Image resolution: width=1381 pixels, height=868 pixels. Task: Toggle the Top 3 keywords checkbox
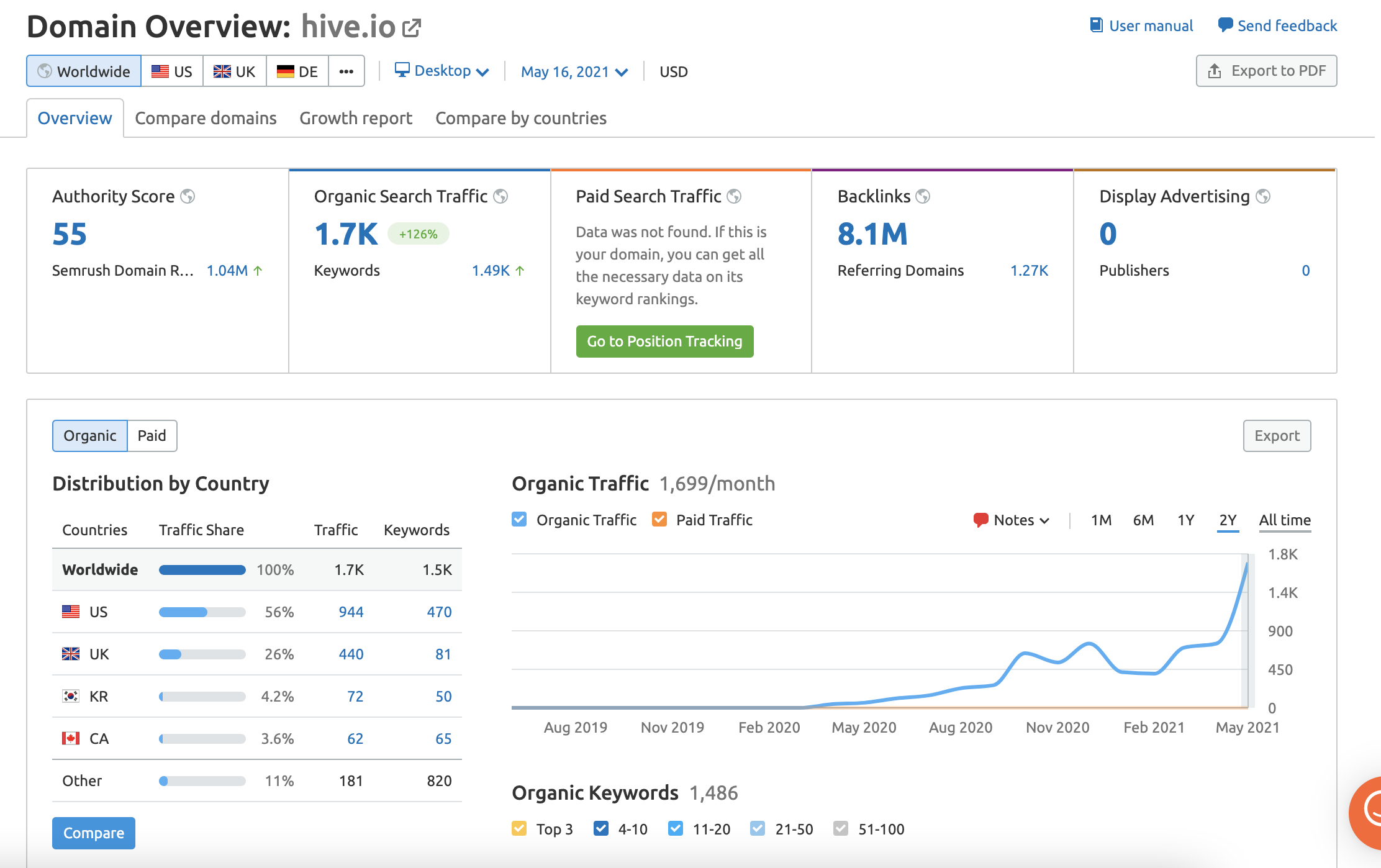pos(519,828)
